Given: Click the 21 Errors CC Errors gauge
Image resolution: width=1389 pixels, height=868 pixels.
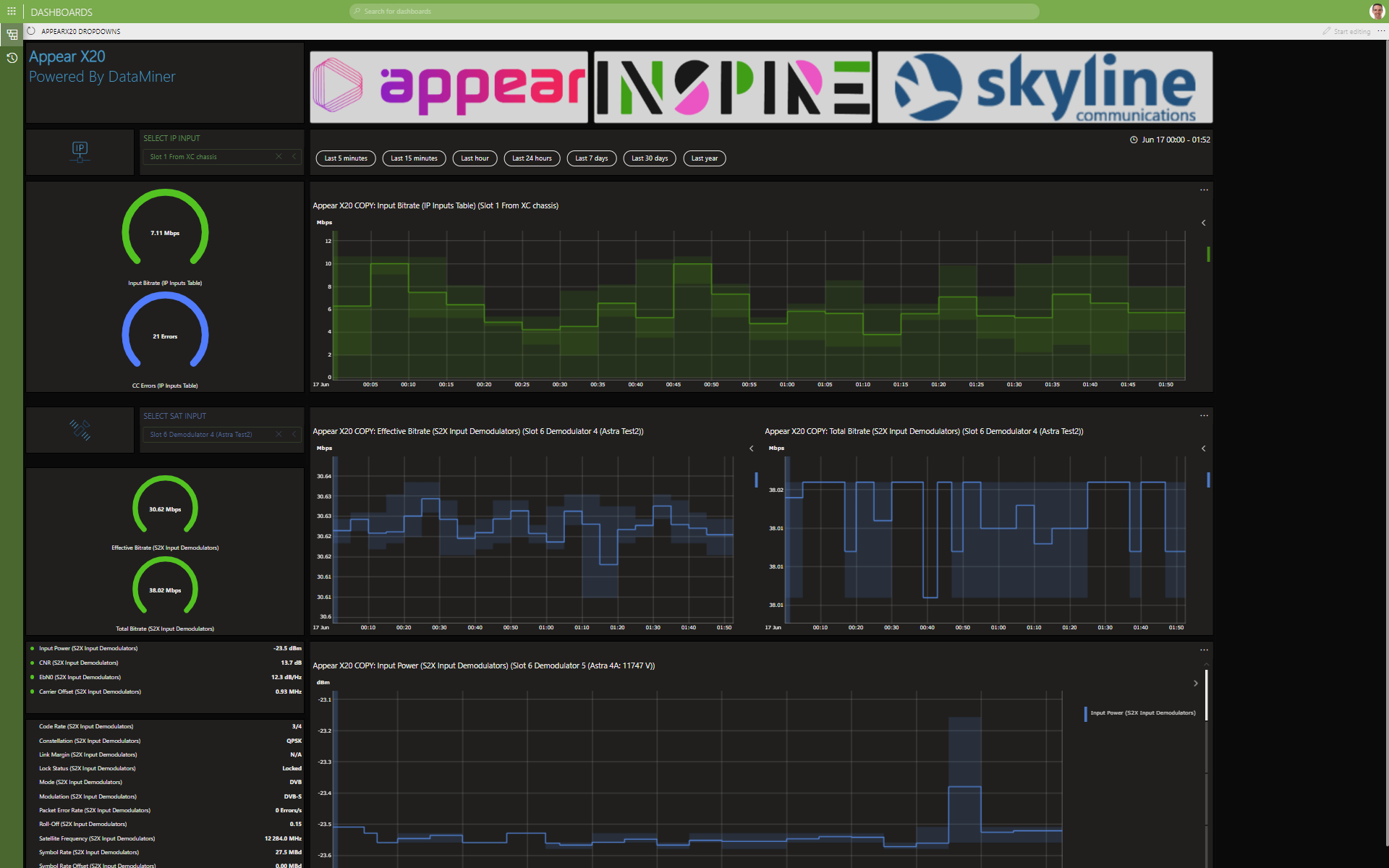Looking at the screenshot, I should pos(165,330).
